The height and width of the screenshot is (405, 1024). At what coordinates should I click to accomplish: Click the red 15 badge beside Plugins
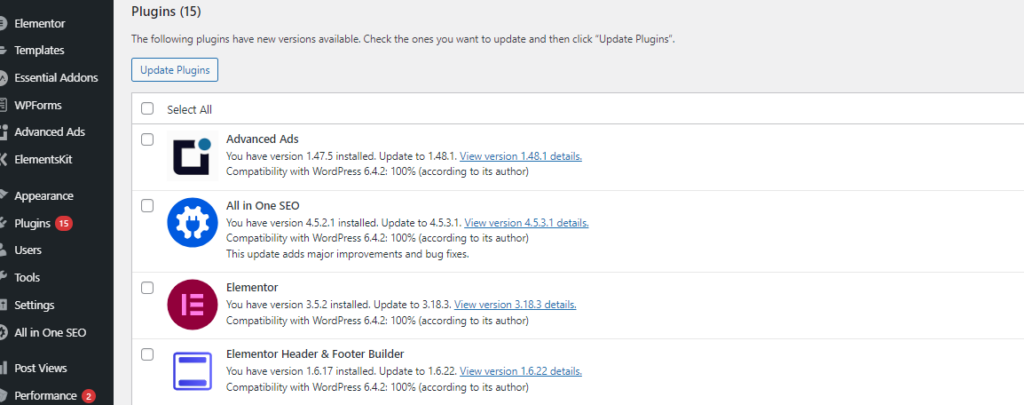point(63,223)
